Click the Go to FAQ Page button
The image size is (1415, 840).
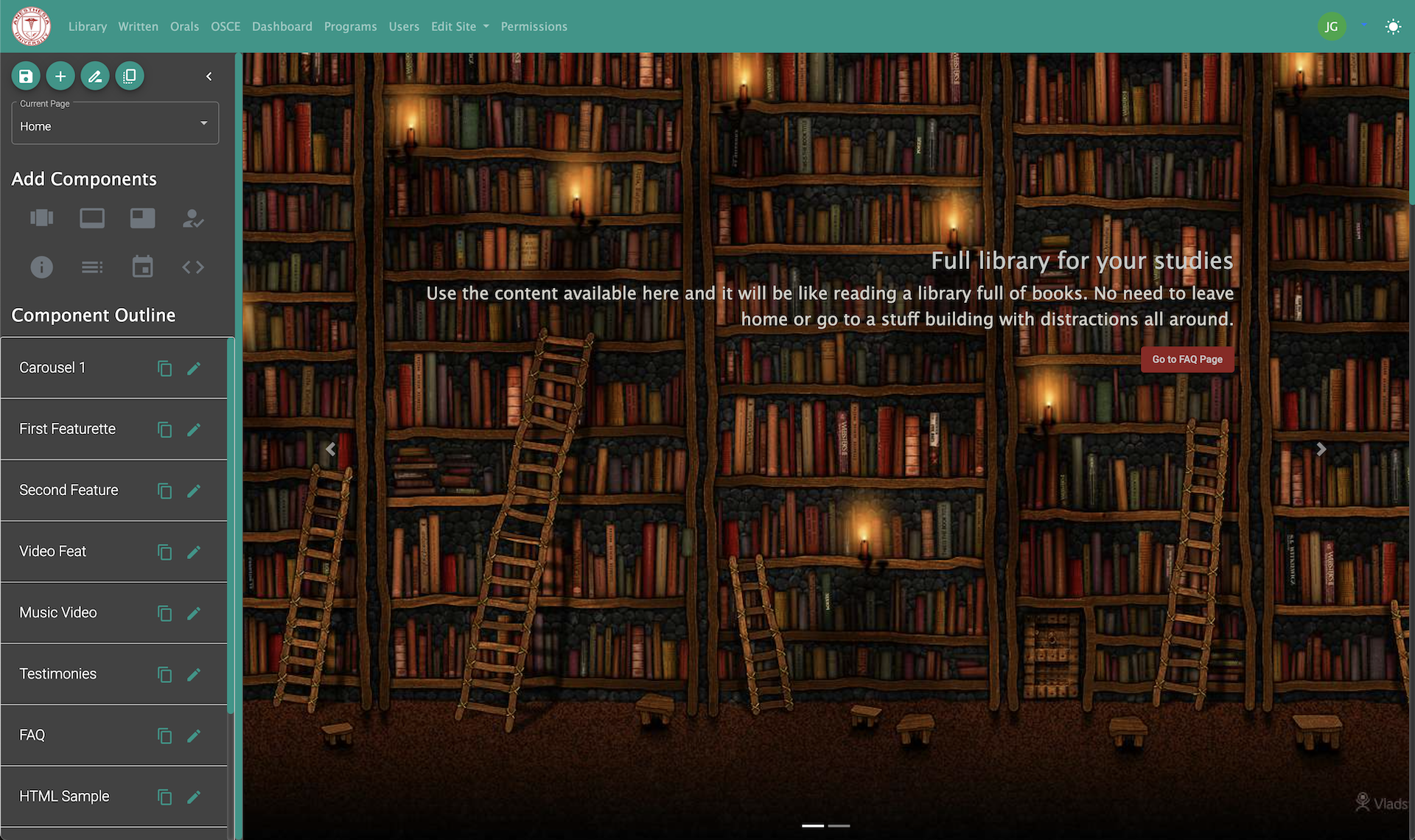pyautogui.click(x=1187, y=360)
